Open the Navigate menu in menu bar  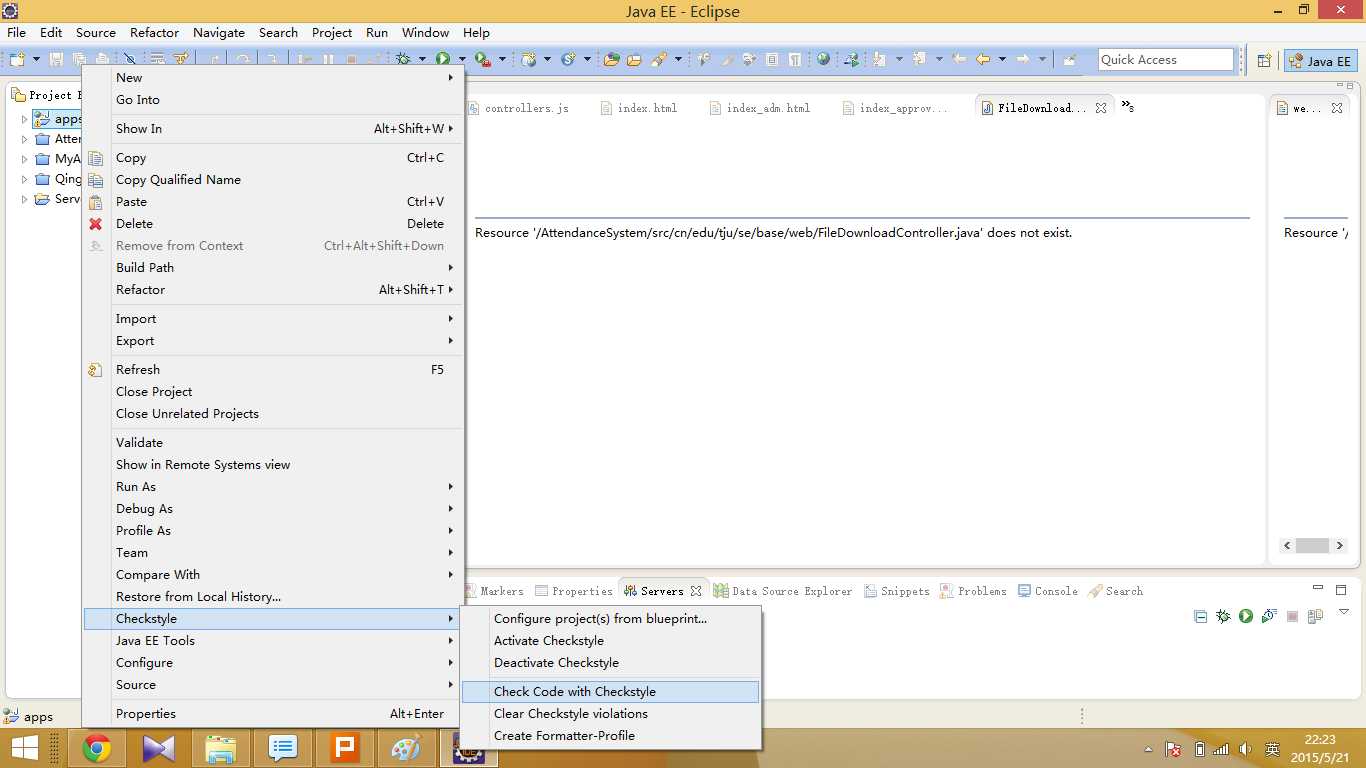tap(219, 32)
